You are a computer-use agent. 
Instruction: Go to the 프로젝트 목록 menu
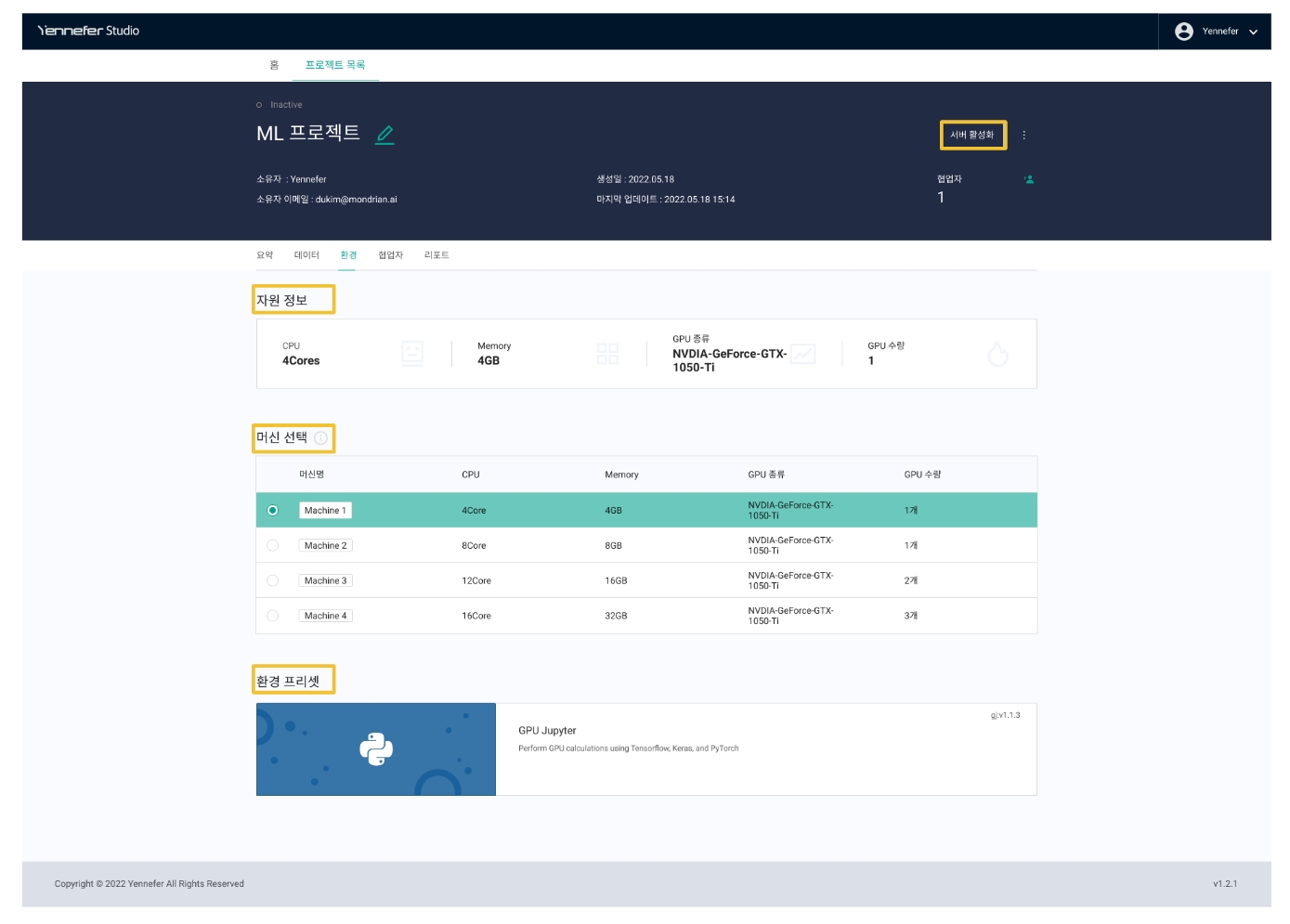335,65
